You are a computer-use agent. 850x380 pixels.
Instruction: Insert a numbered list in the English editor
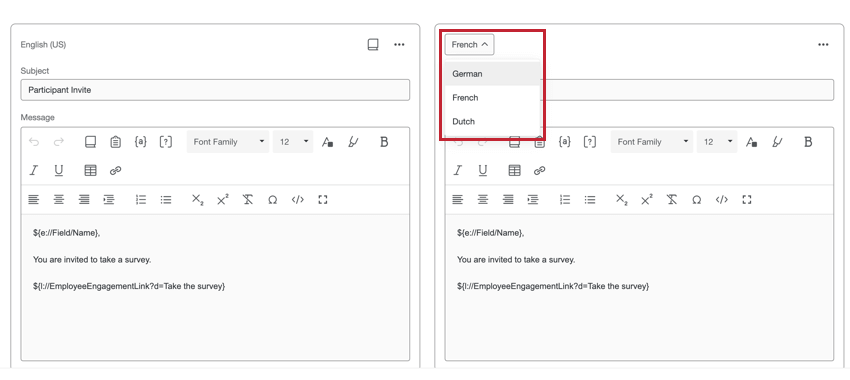pos(141,200)
